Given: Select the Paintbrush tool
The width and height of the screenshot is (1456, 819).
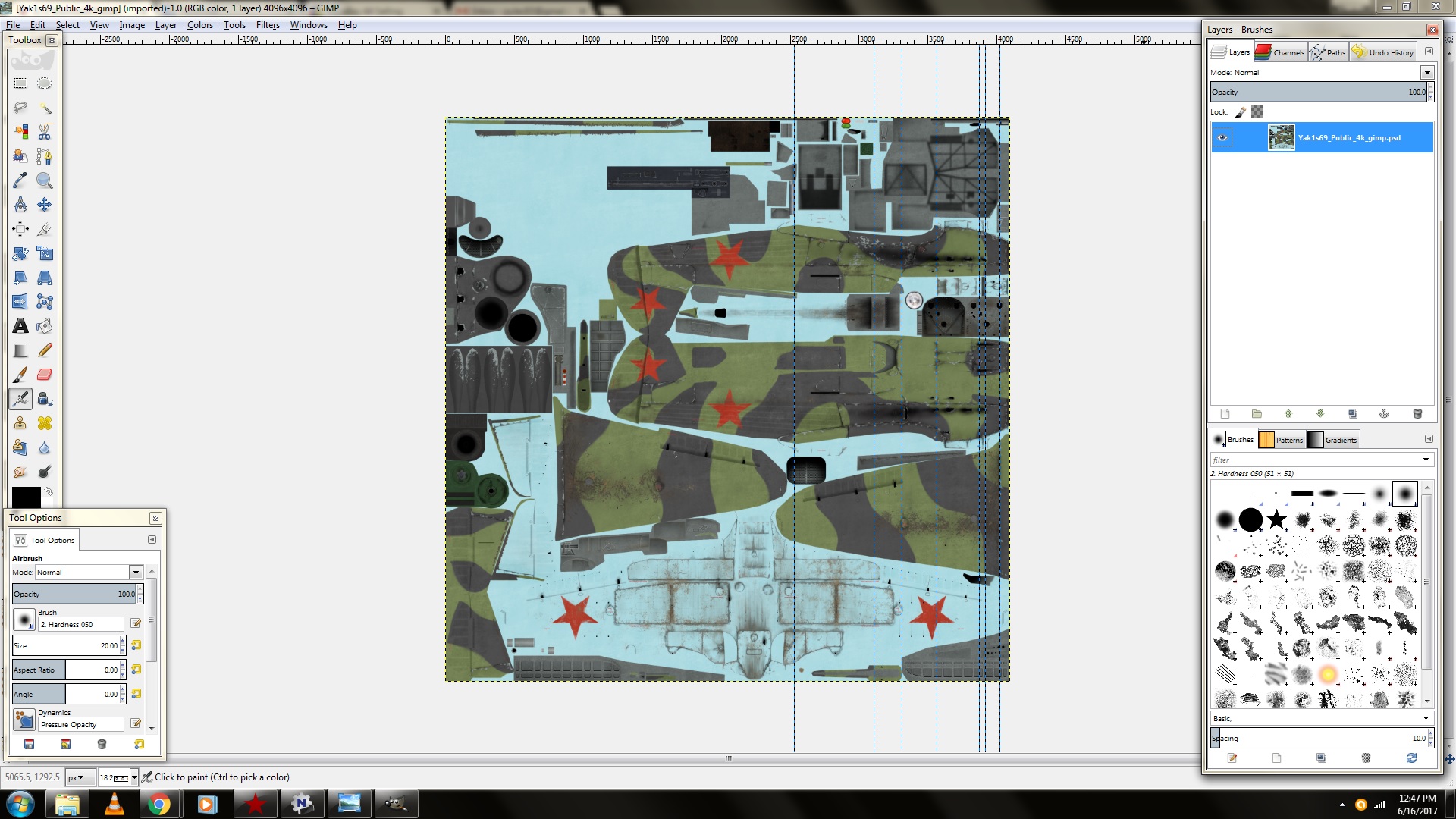Looking at the screenshot, I should tap(20, 375).
